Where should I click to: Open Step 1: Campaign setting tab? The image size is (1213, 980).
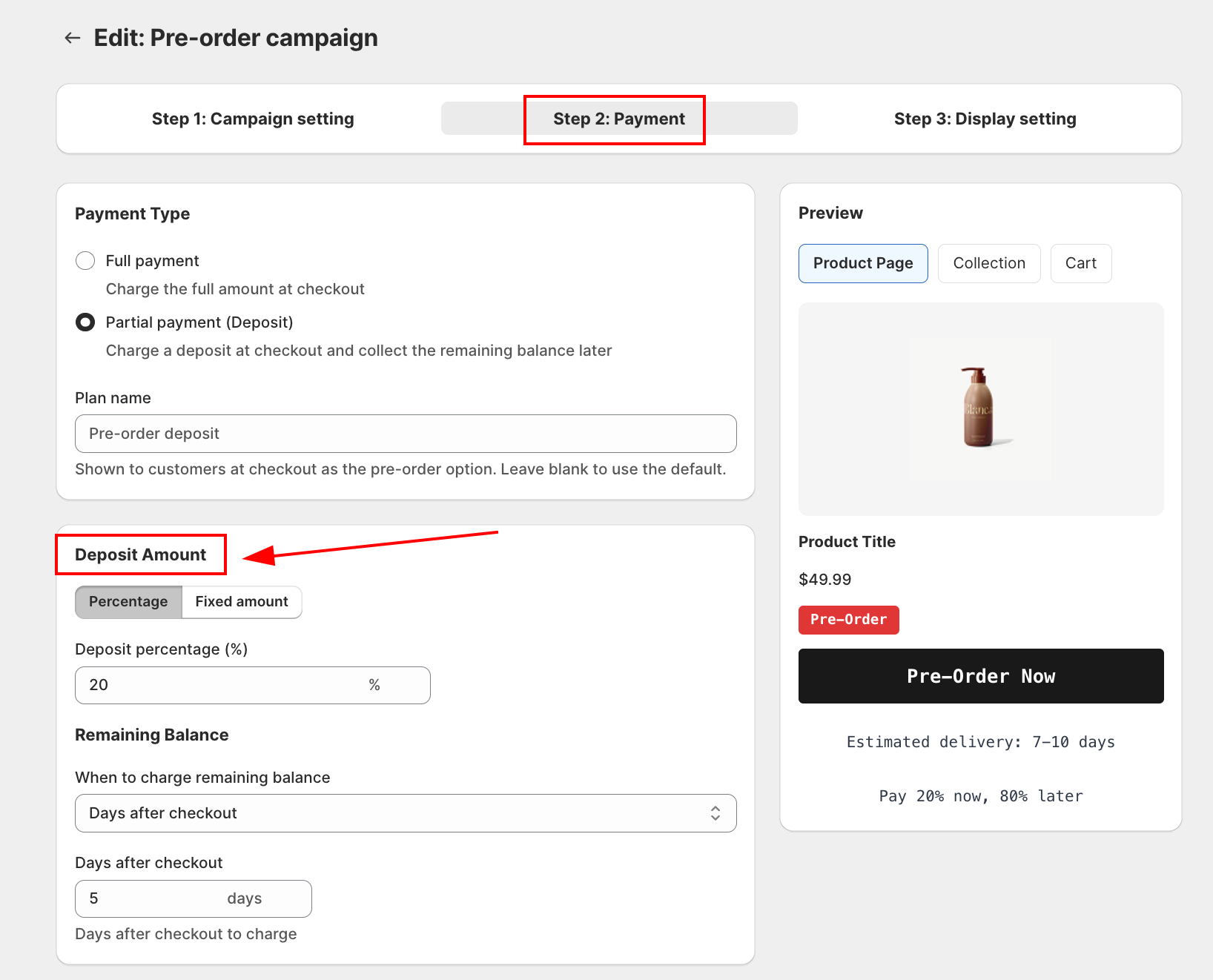[x=253, y=119]
